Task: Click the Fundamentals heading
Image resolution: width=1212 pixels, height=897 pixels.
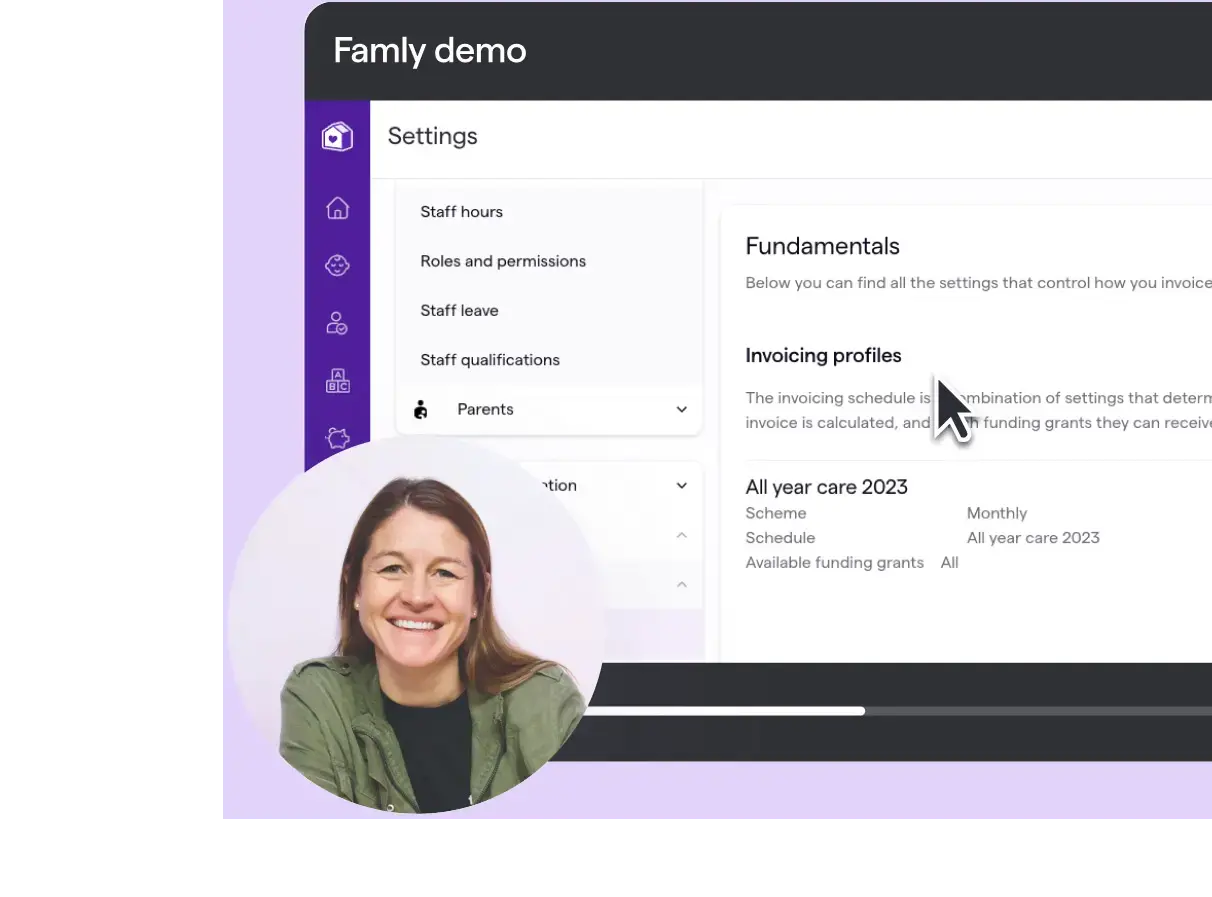Action: point(823,246)
